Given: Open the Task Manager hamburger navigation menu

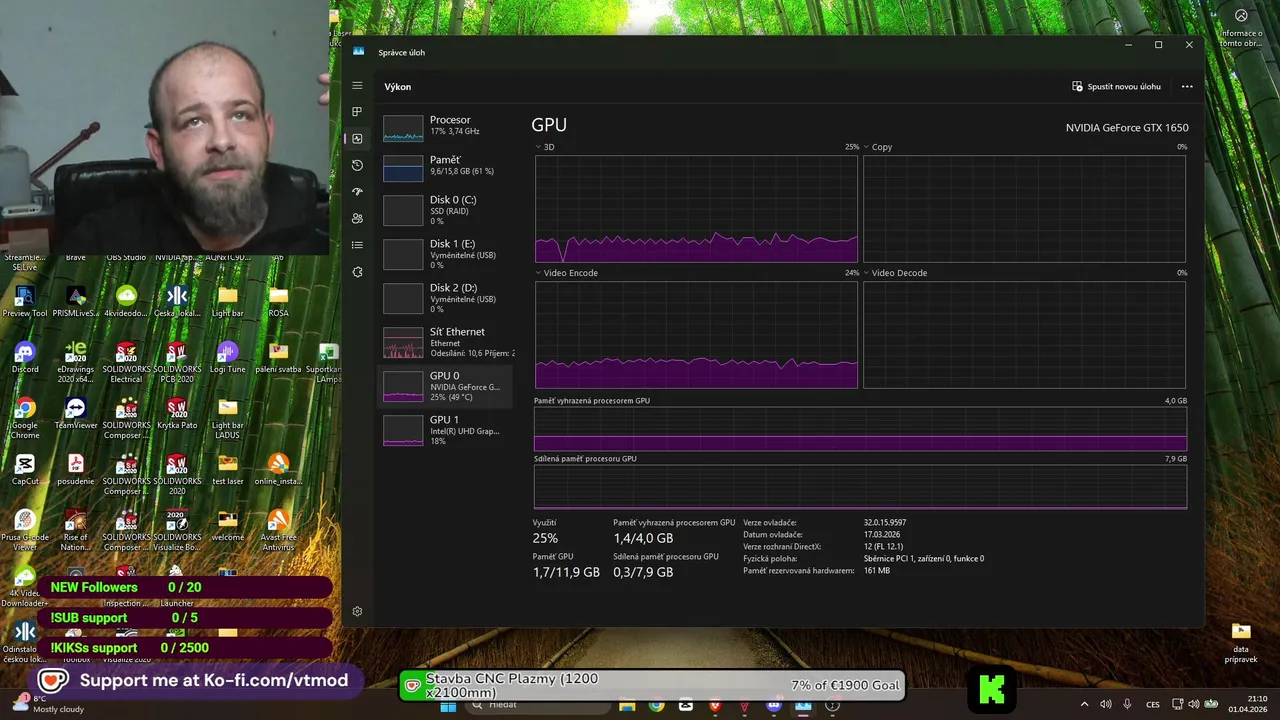Looking at the screenshot, I should pos(357,86).
